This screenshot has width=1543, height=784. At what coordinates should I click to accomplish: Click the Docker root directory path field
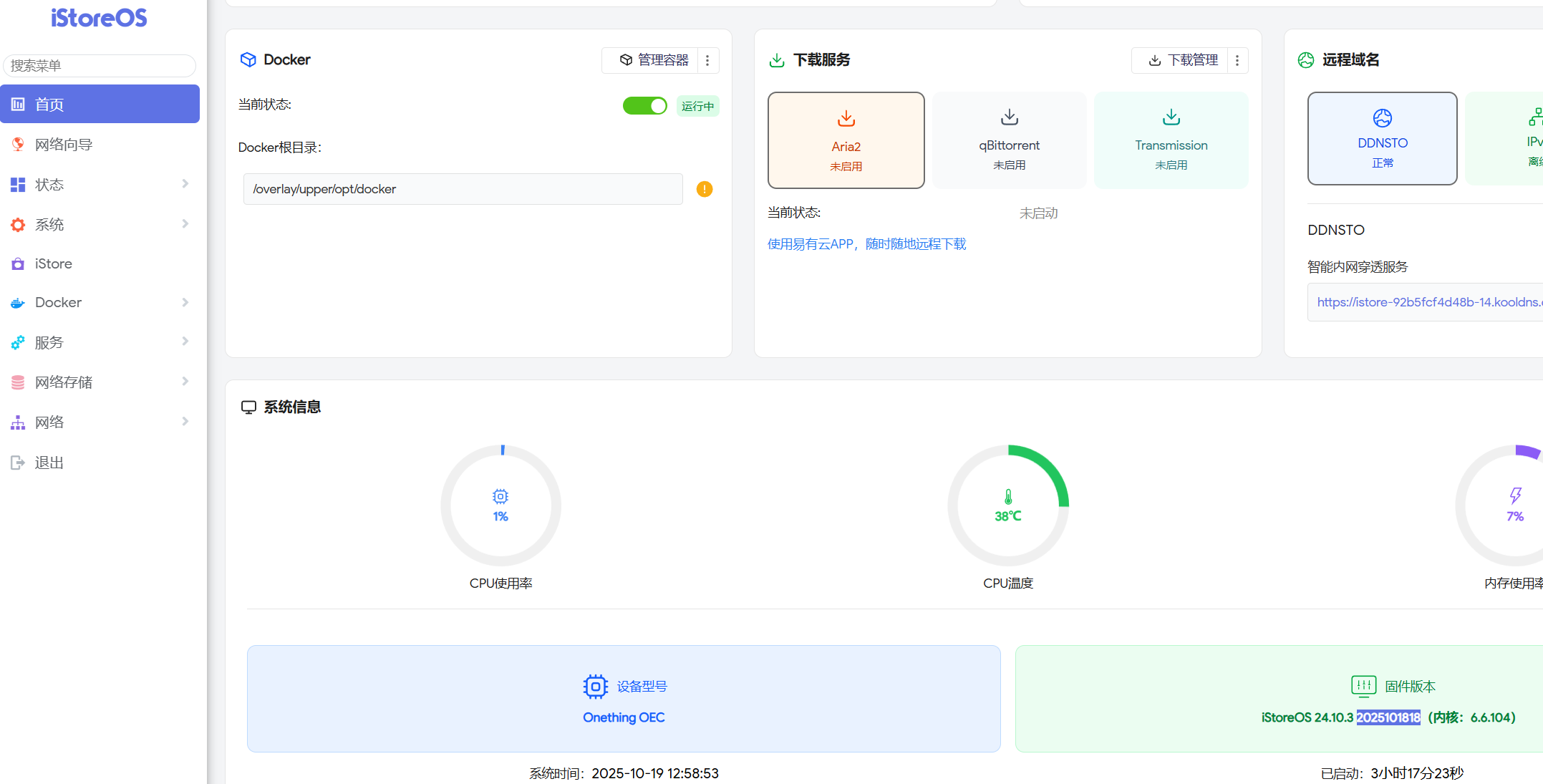click(463, 189)
